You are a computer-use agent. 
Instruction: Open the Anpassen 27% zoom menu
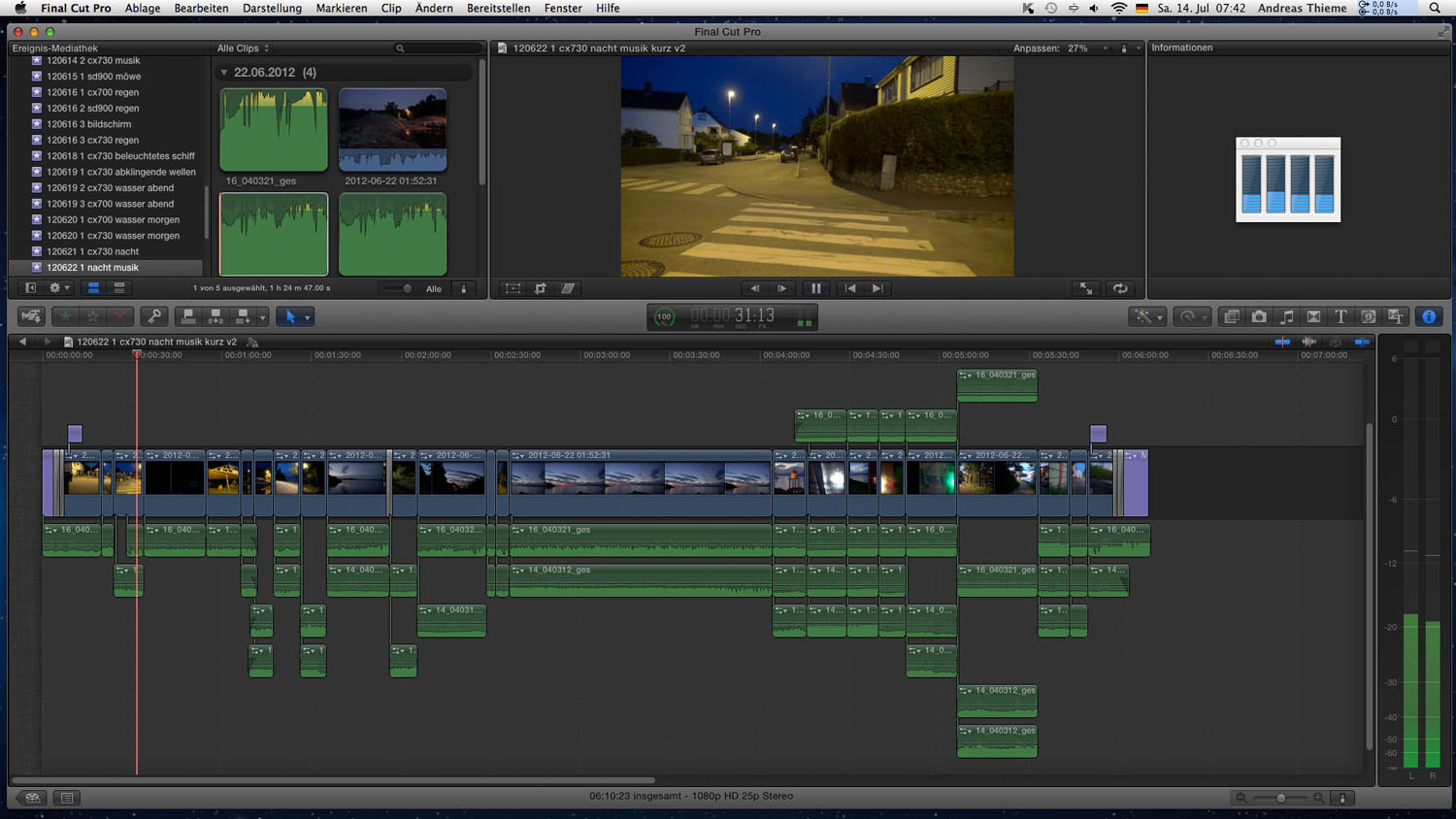point(1060,49)
